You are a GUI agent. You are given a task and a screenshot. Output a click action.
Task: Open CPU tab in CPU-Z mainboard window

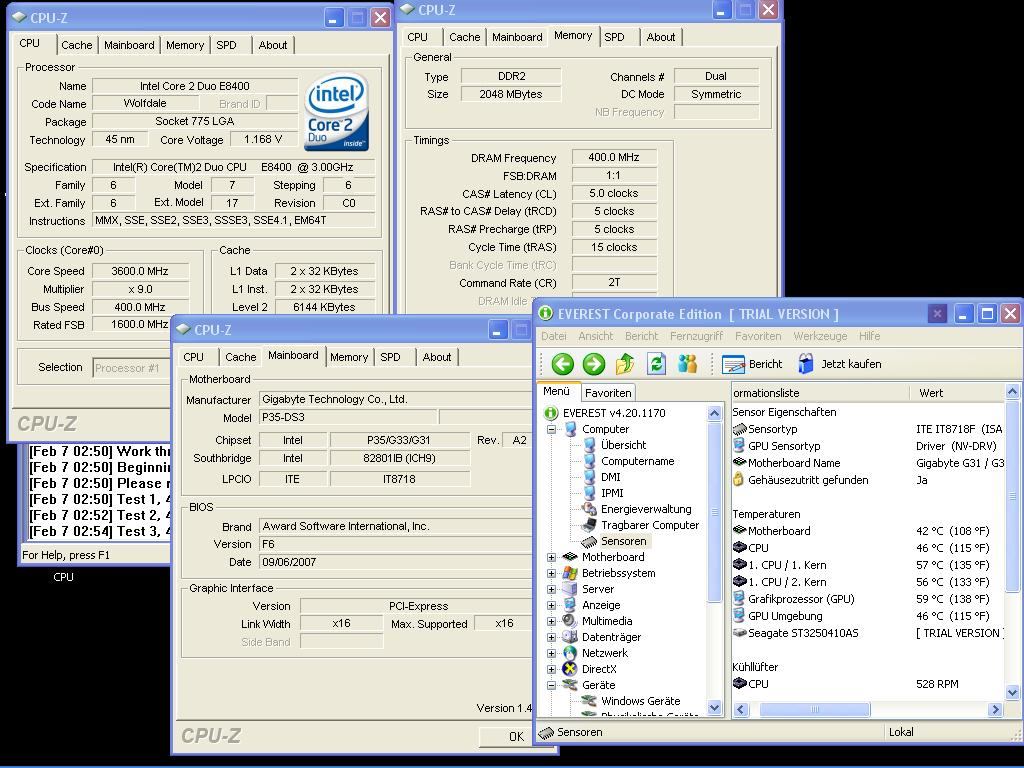coord(193,357)
